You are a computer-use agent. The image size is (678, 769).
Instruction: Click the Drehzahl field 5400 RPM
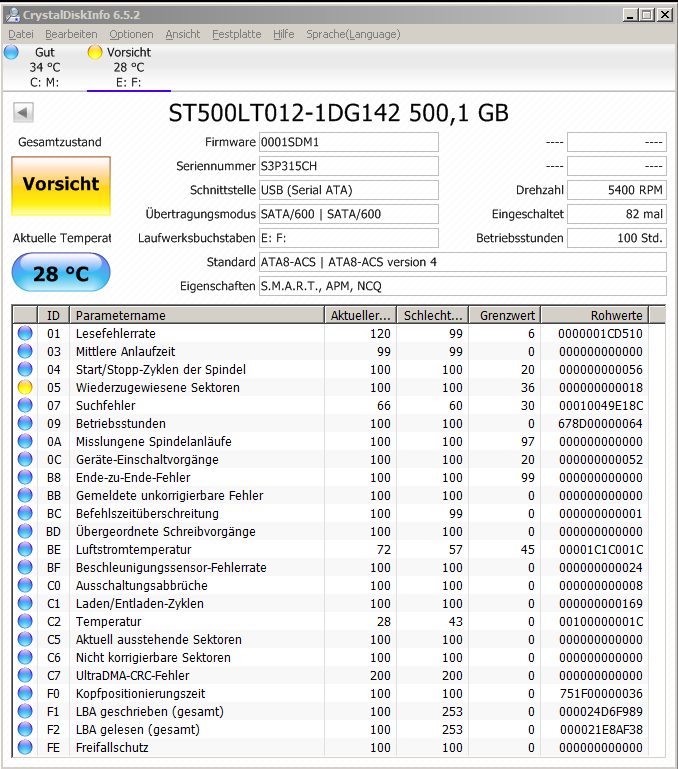tap(617, 190)
